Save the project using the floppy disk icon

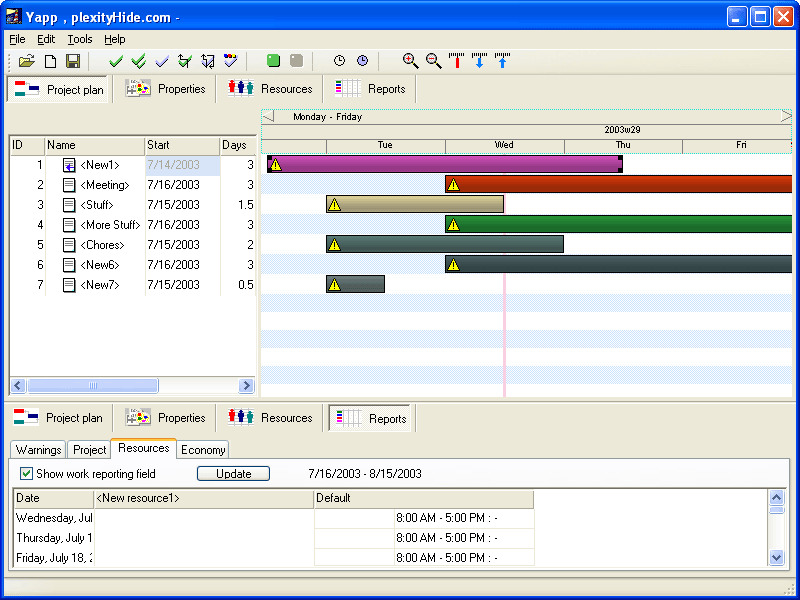[x=73, y=61]
